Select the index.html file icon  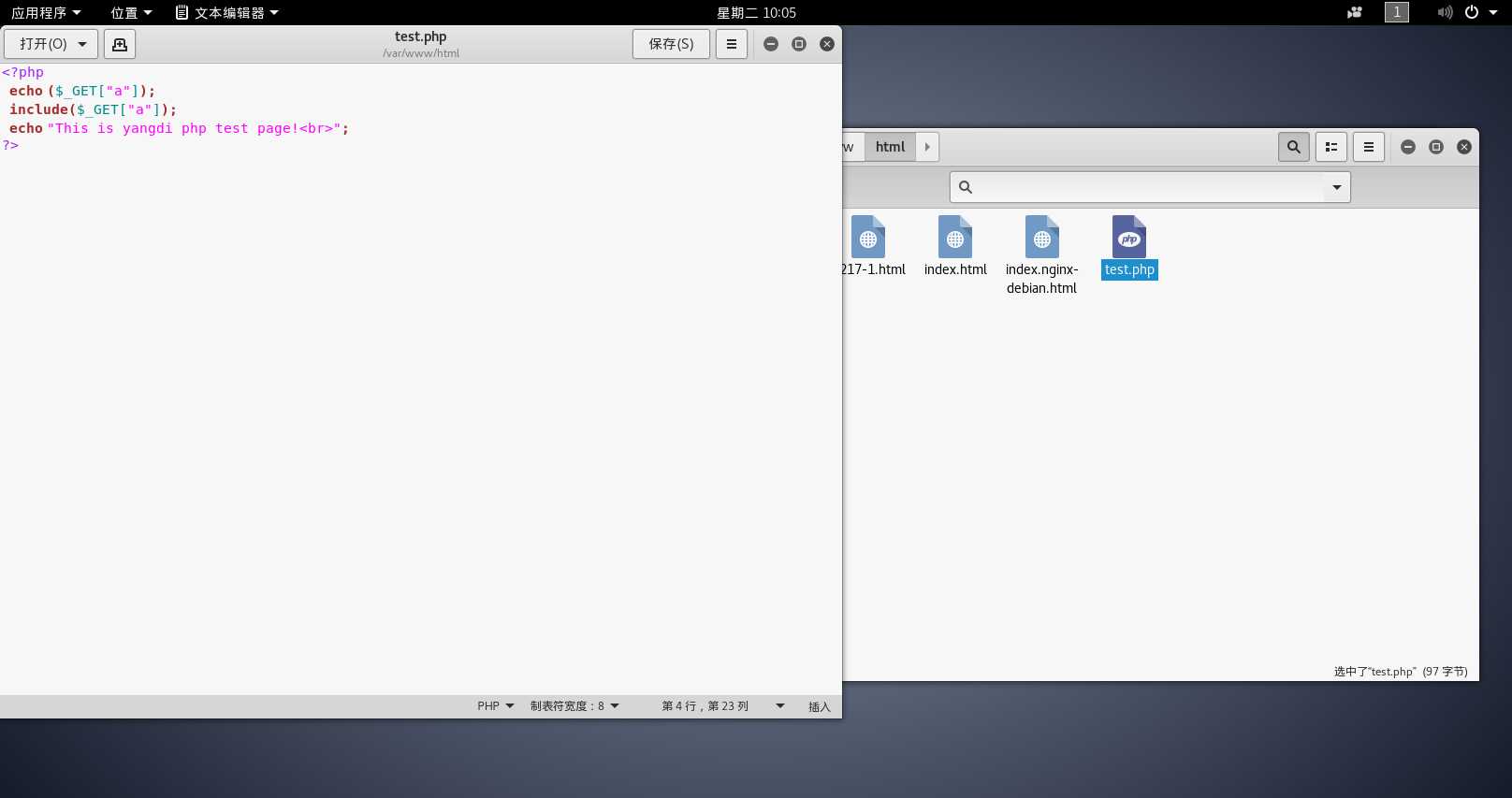tap(955, 237)
